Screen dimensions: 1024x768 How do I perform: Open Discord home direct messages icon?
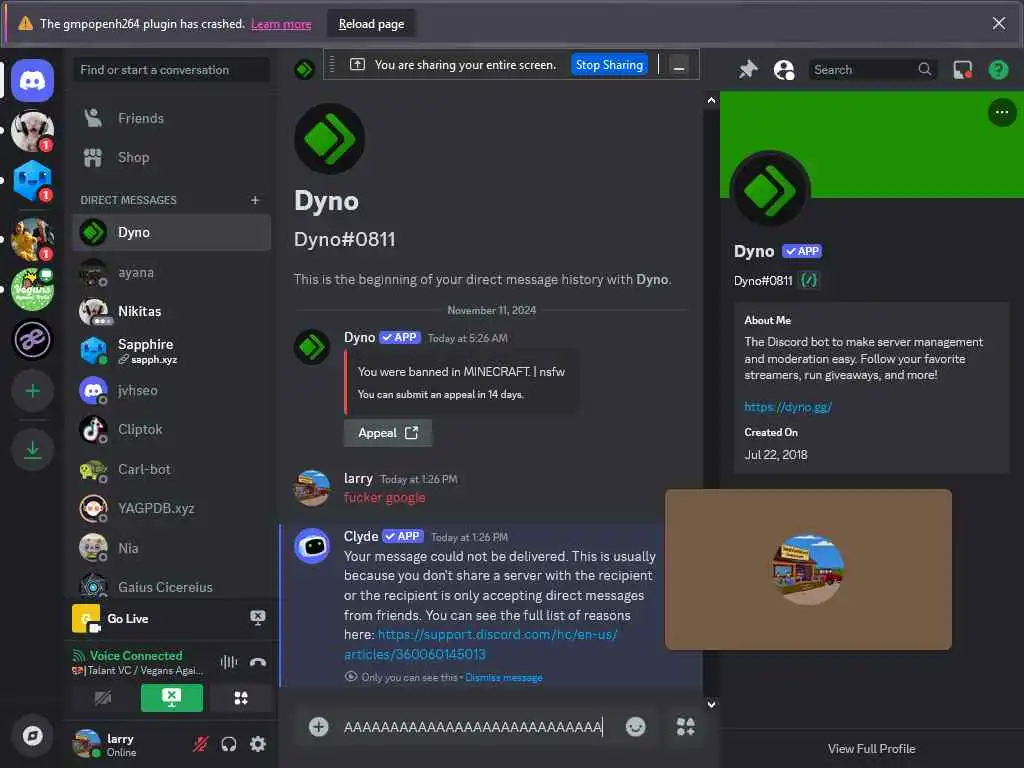[32, 81]
